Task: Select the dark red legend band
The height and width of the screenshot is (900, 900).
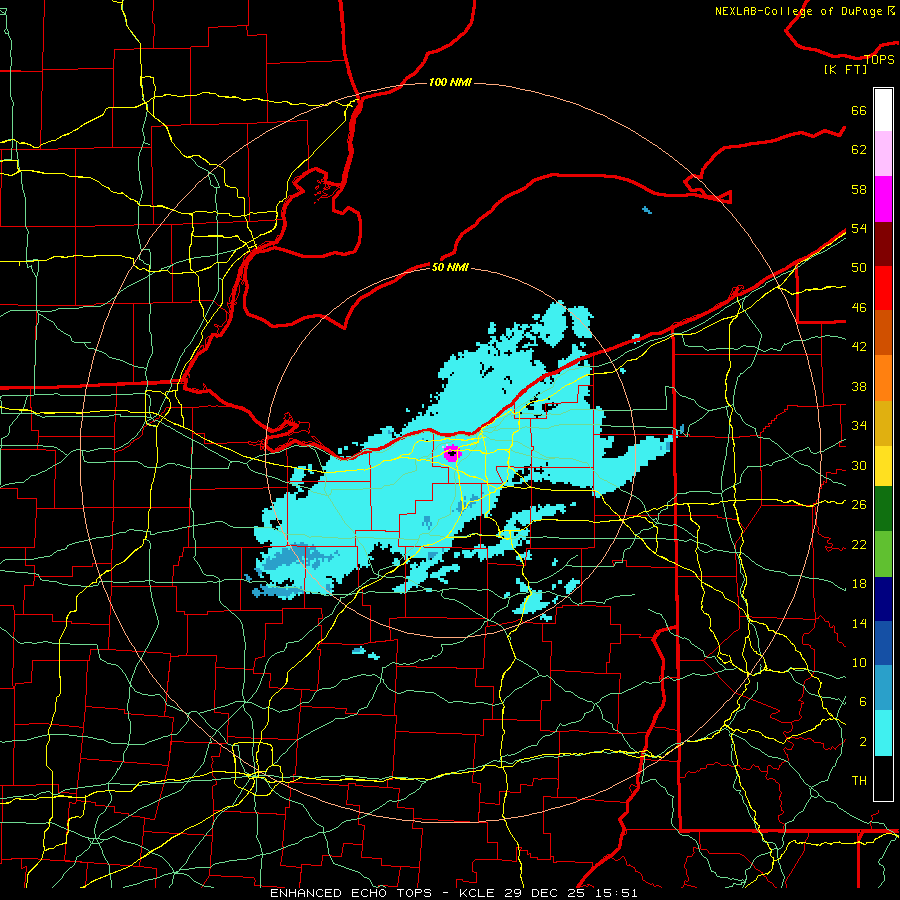Action: tap(883, 243)
